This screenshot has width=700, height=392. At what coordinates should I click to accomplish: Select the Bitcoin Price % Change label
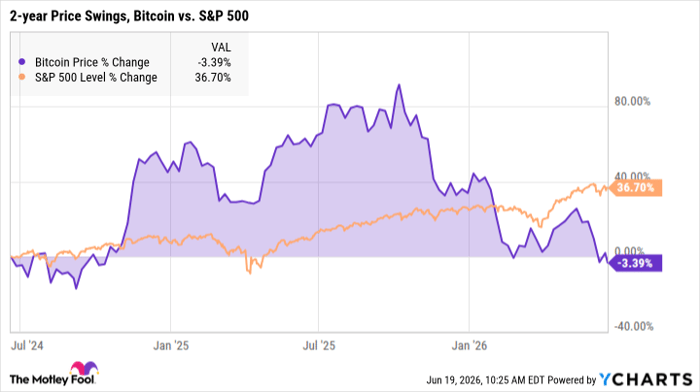(92, 62)
